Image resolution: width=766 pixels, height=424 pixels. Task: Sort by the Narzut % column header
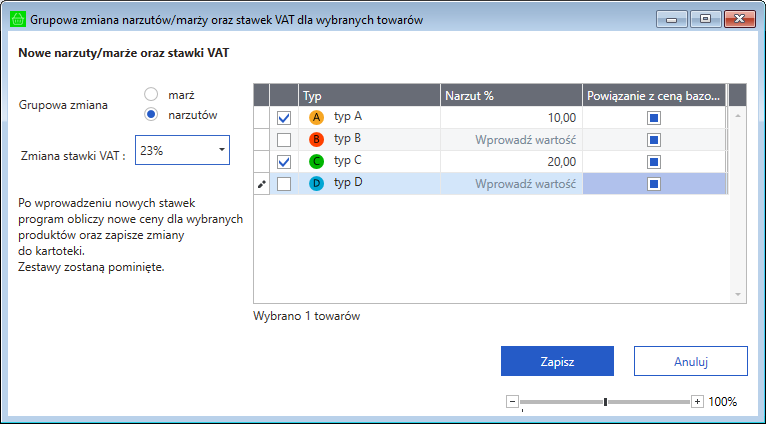click(x=511, y=94)
